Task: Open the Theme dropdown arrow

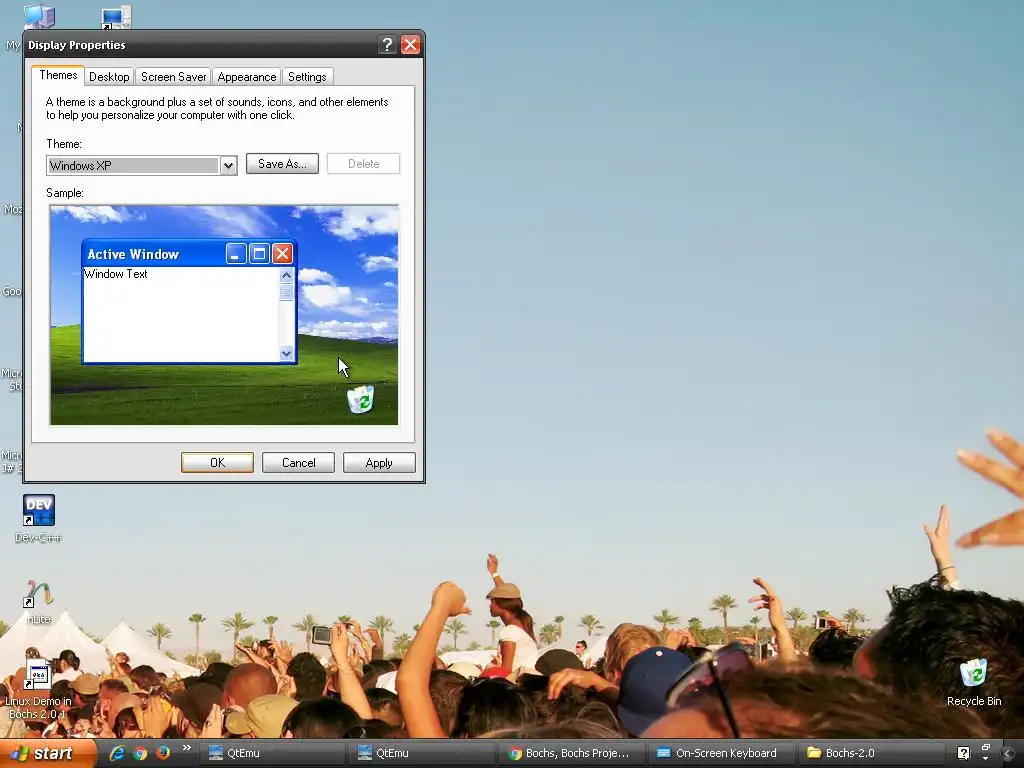Action: pos(228,166)
